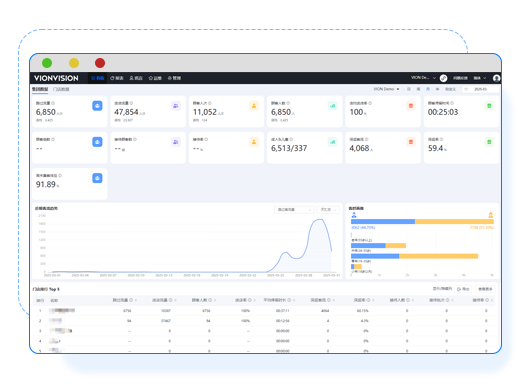The height and width of the screenshot is (390, 518).
Task: Click the VIONVISION logo
Action: (56, 78)
